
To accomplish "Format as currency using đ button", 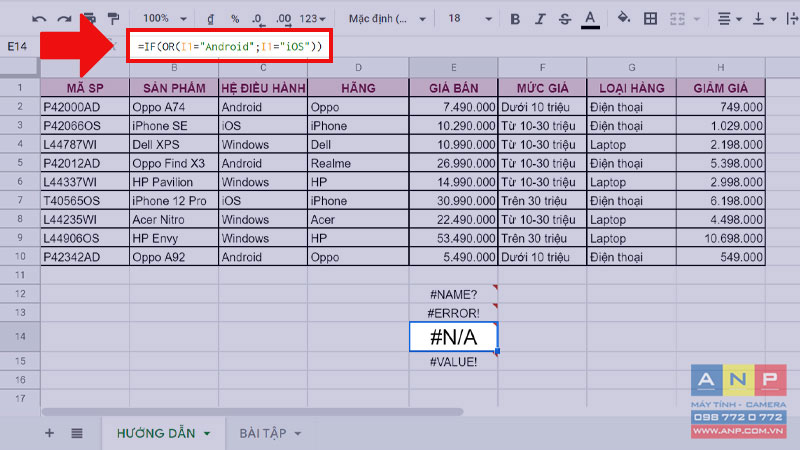I will point(210,19).
